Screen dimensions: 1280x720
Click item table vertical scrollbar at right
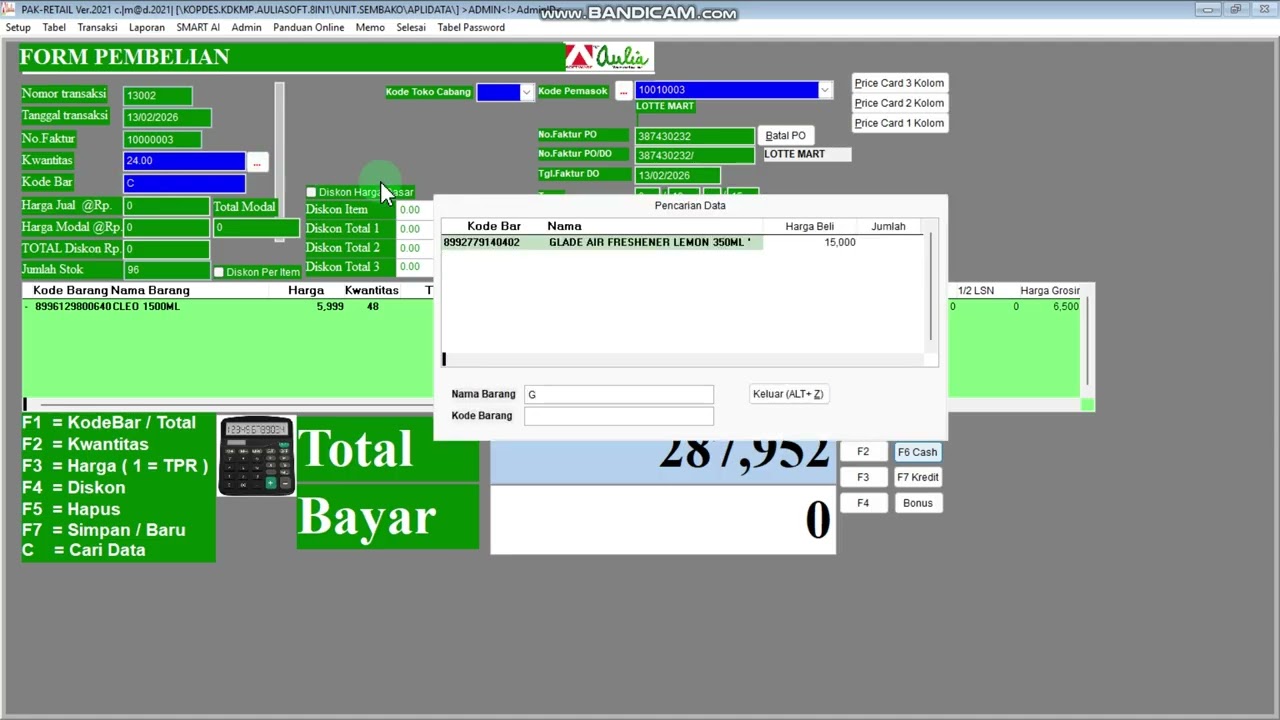point(1087,340)
